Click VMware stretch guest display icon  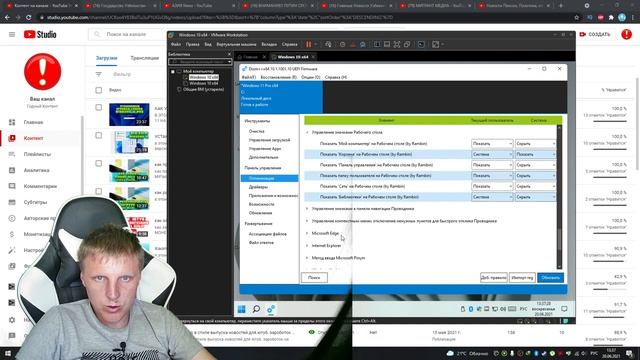pyautogui.click(x=436, y=44)
